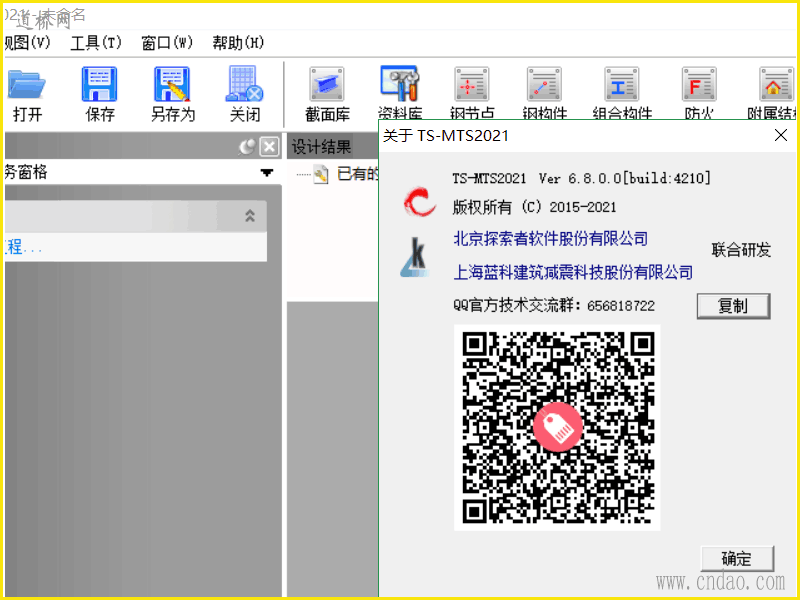Click the 程... project link in task pane
This screenshot has height=600, width=800.
(22, 247)
